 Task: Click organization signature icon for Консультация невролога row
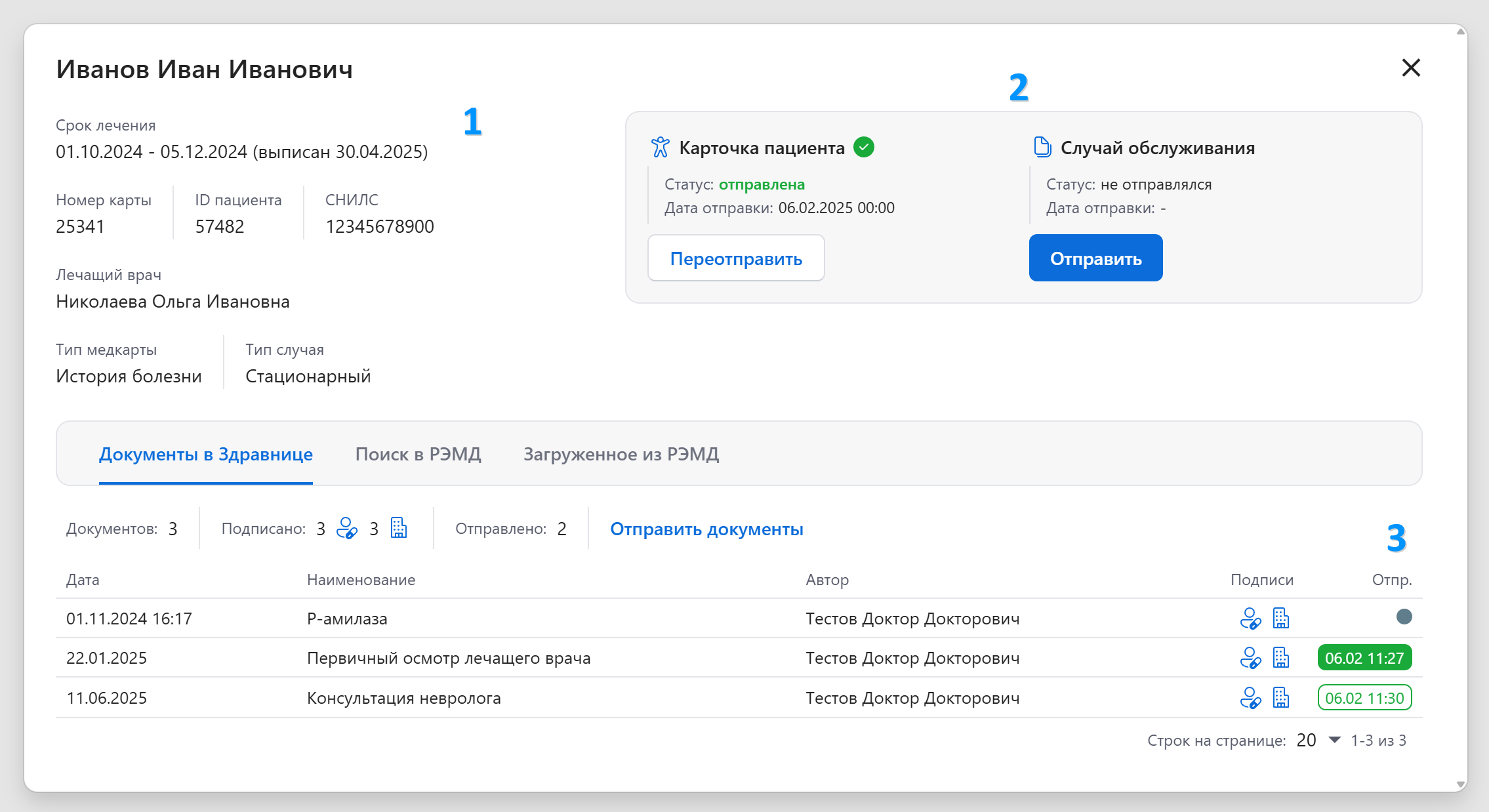click(1280, 697)
